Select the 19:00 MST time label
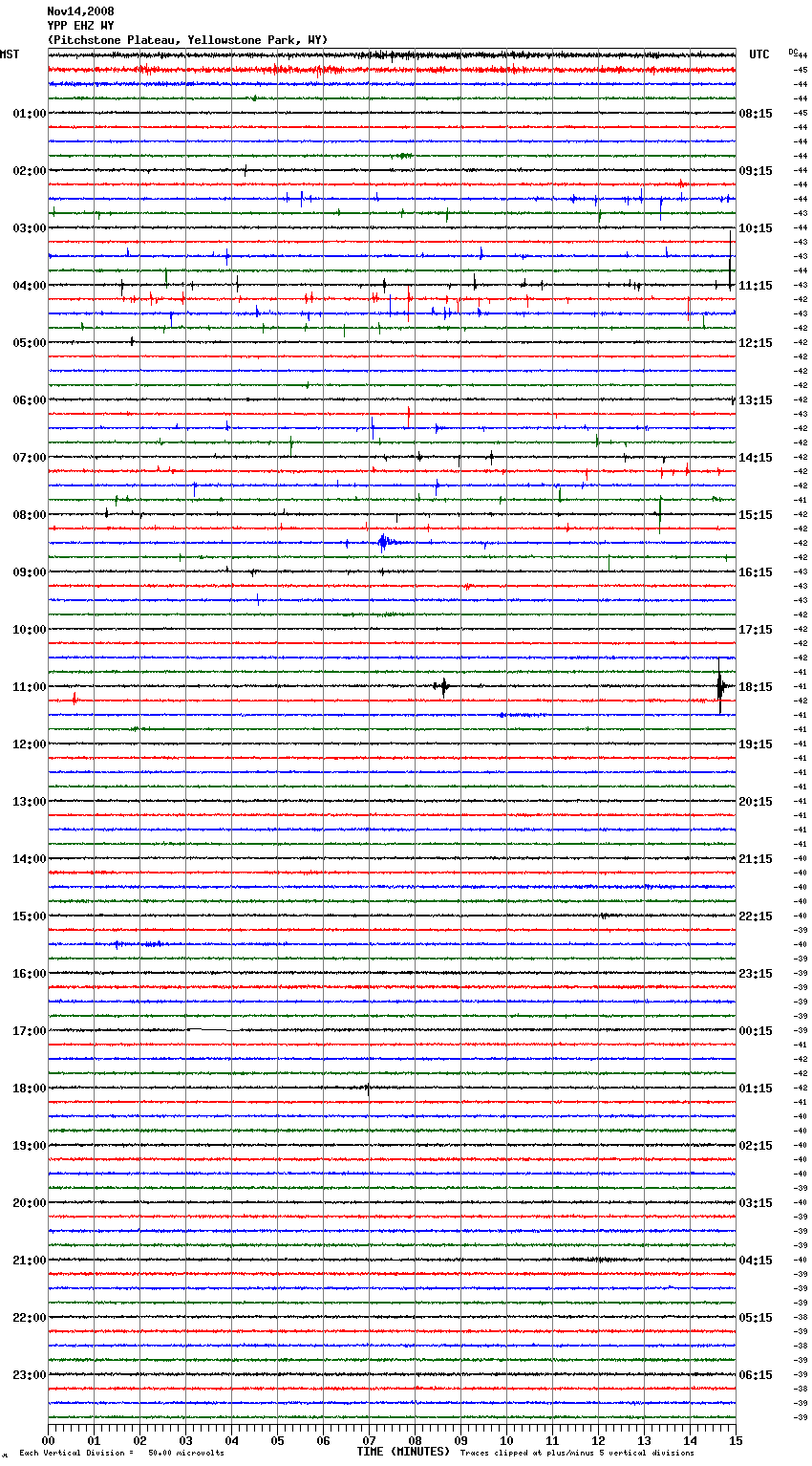 [30, 1146]
